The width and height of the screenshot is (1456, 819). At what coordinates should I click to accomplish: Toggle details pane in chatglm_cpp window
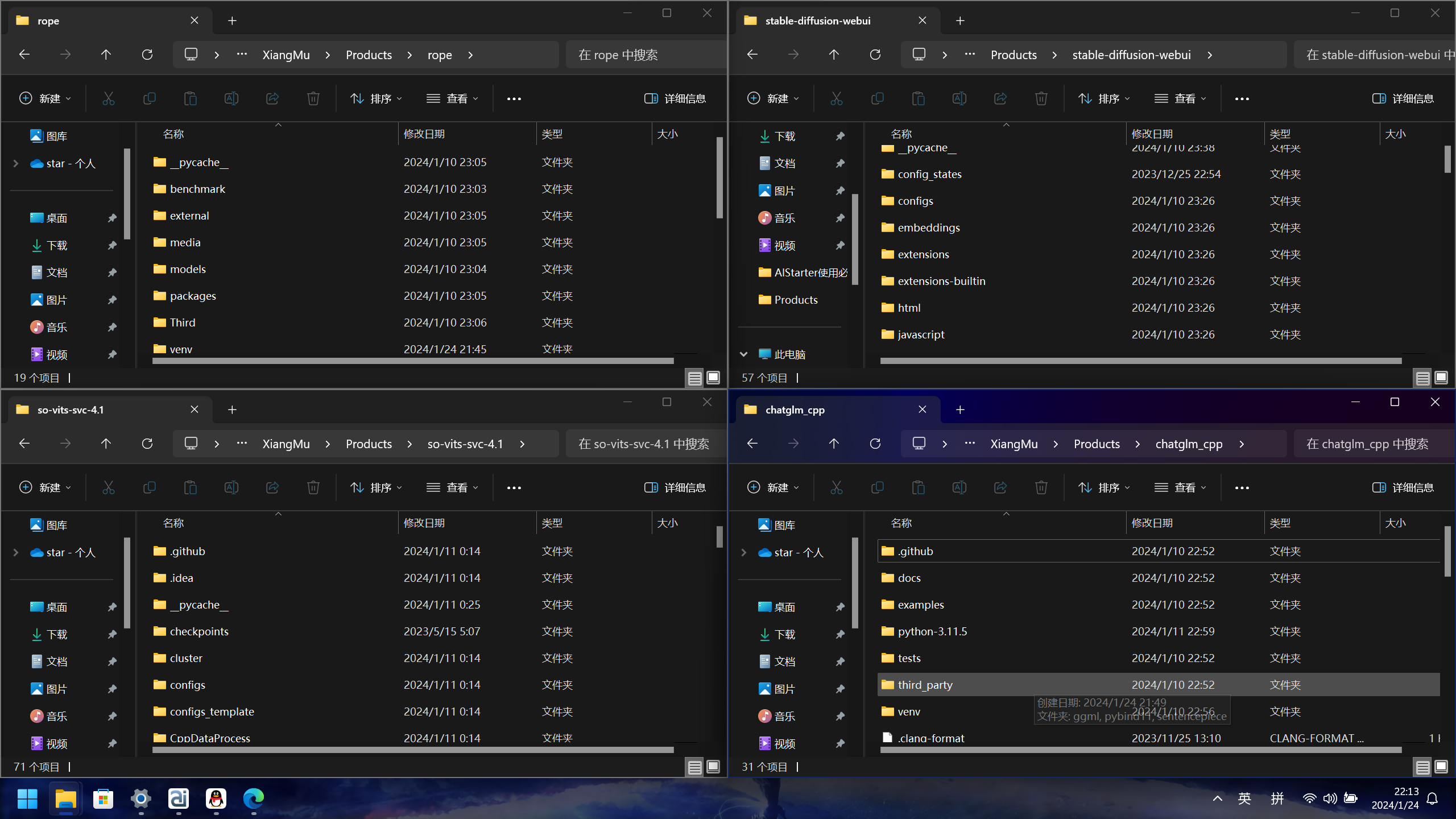(1403, 487)
